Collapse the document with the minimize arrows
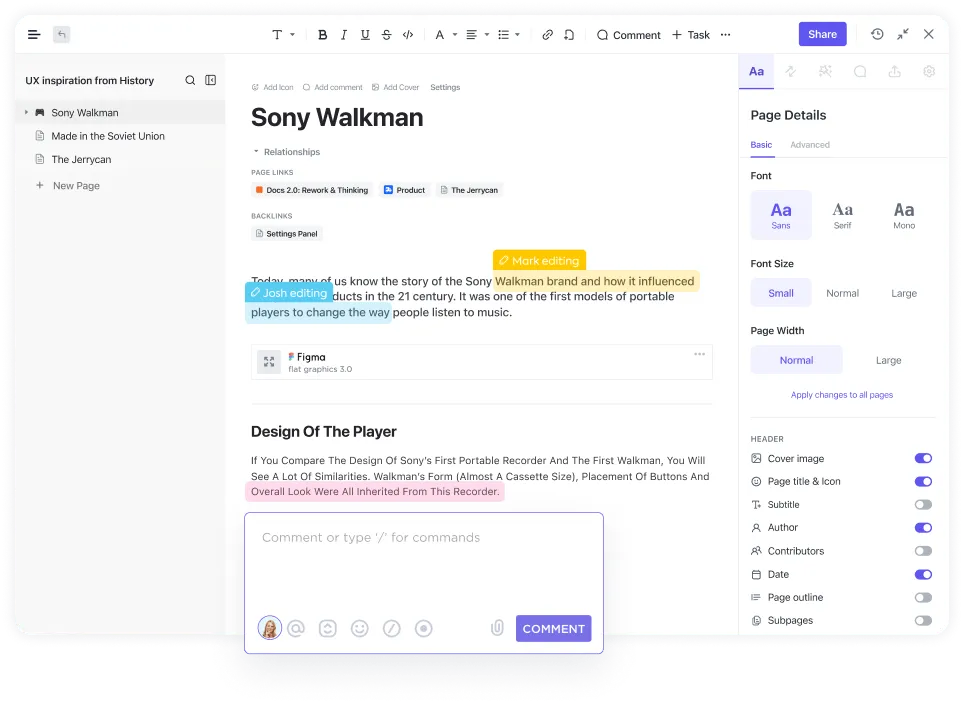Viewport: 964px width, 708px height. tap(903, 34)
